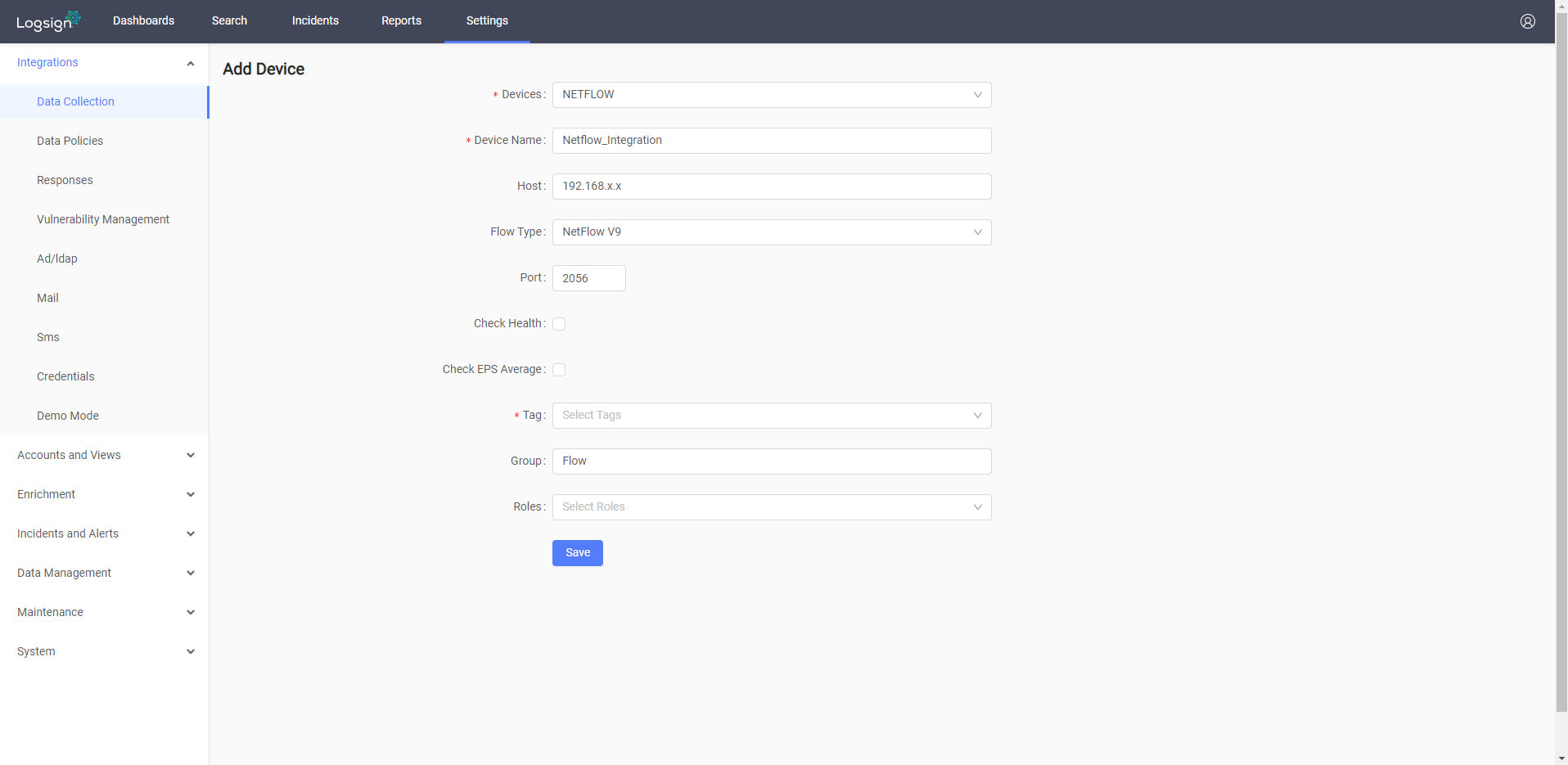Screen dimensions: 1568x765
Task: Open the Incidents menu item
Action: click(x=315, y=20)
